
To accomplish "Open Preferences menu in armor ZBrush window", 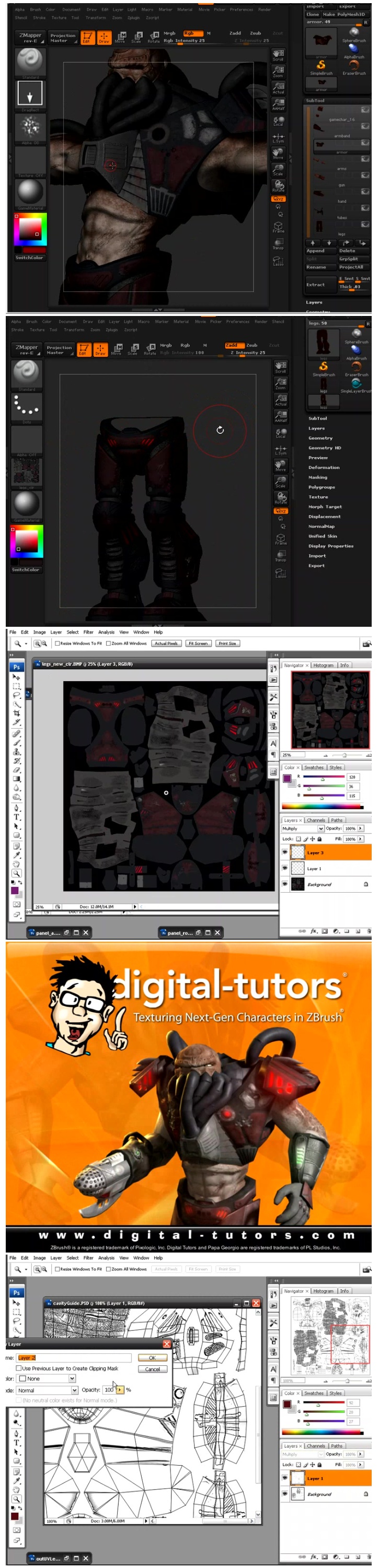I will click(242, 10).
